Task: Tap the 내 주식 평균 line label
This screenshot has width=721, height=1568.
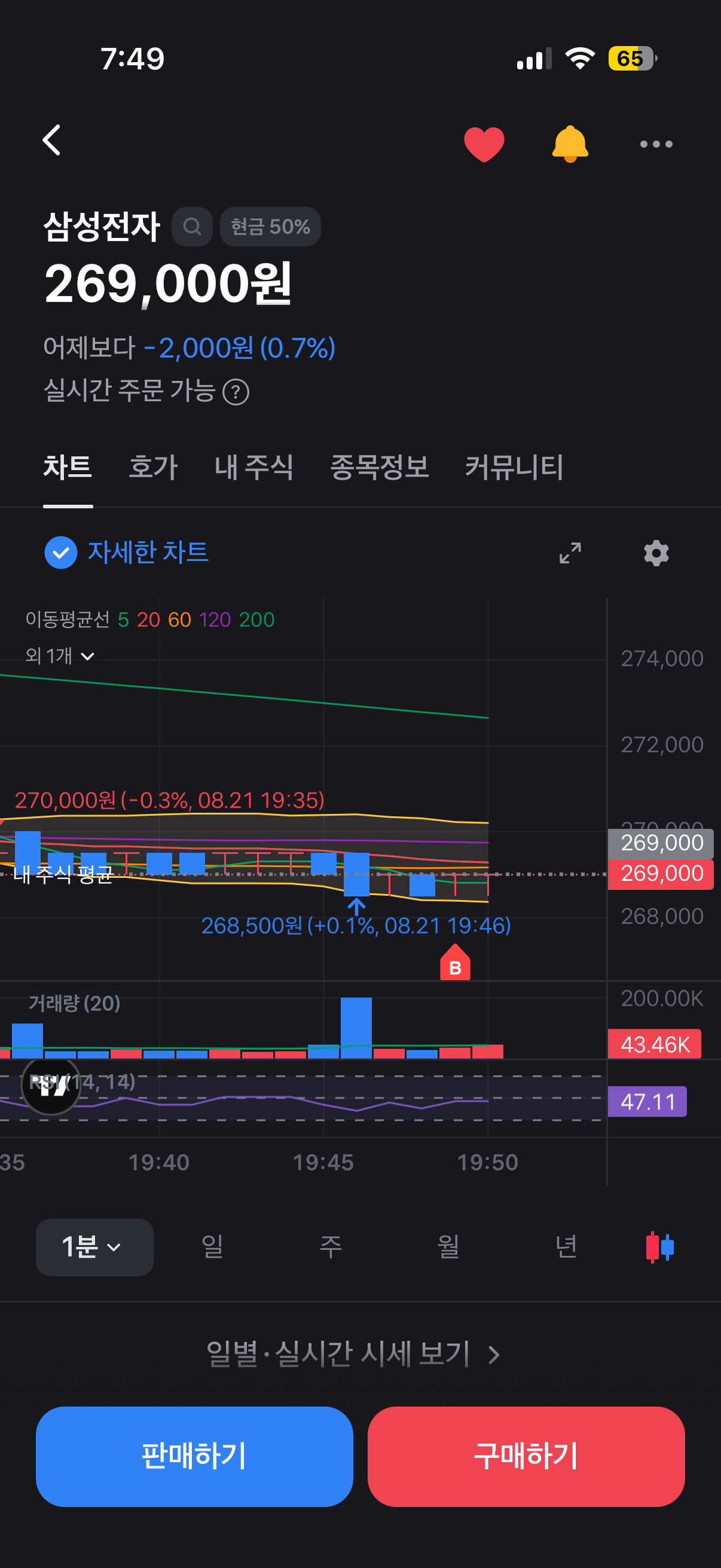Action: [x=63, y=874]
